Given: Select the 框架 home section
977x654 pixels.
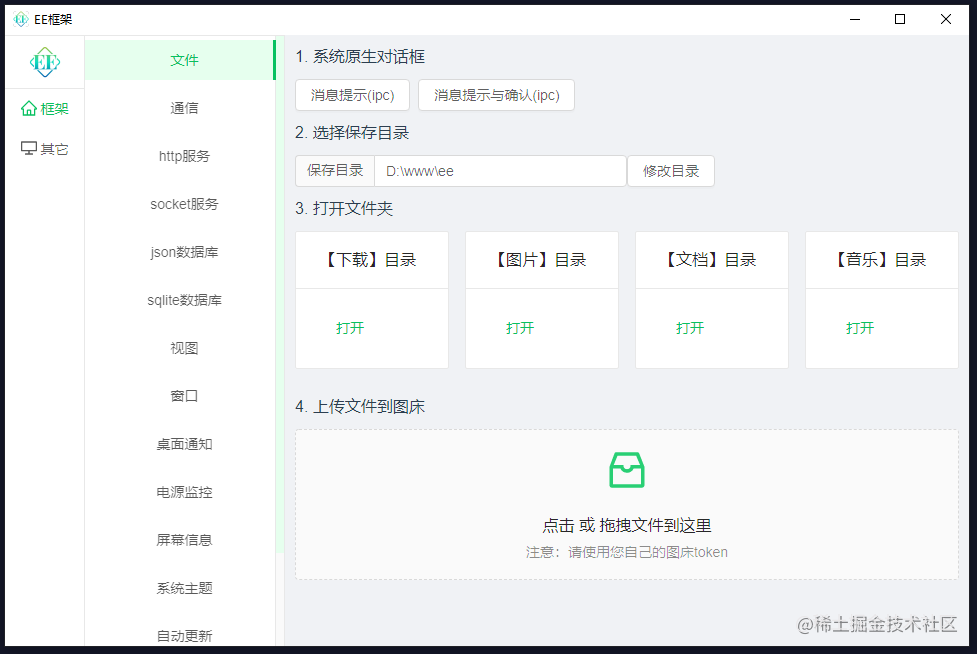Looking at the screenshot, I should pyautogui.click(x=44, y=109).
